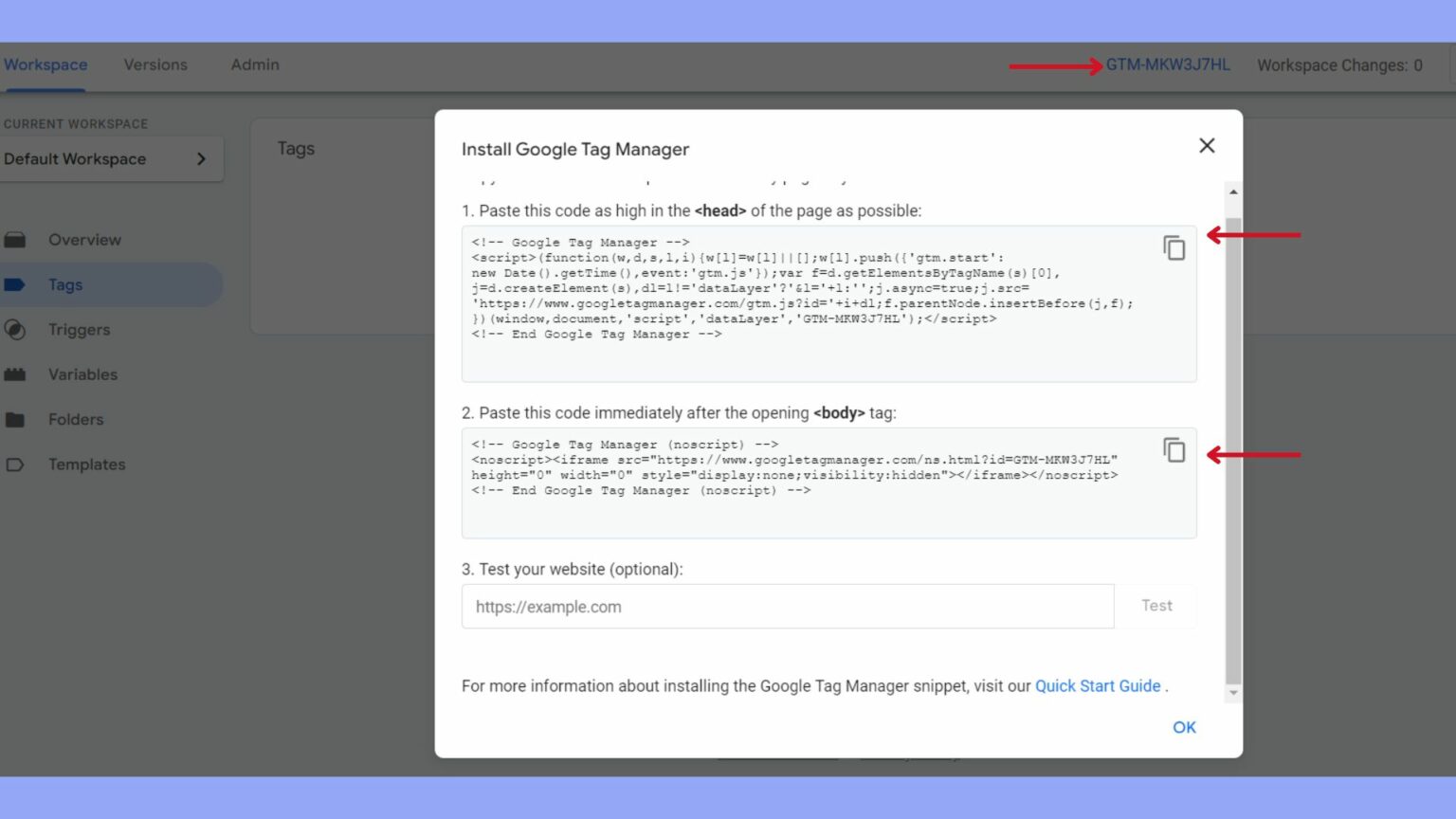The height and width of the screenshot is (819, 1456).
Task: Click Workspace Changes counter
Action: pyautogui.click(x=1339, y=64)
